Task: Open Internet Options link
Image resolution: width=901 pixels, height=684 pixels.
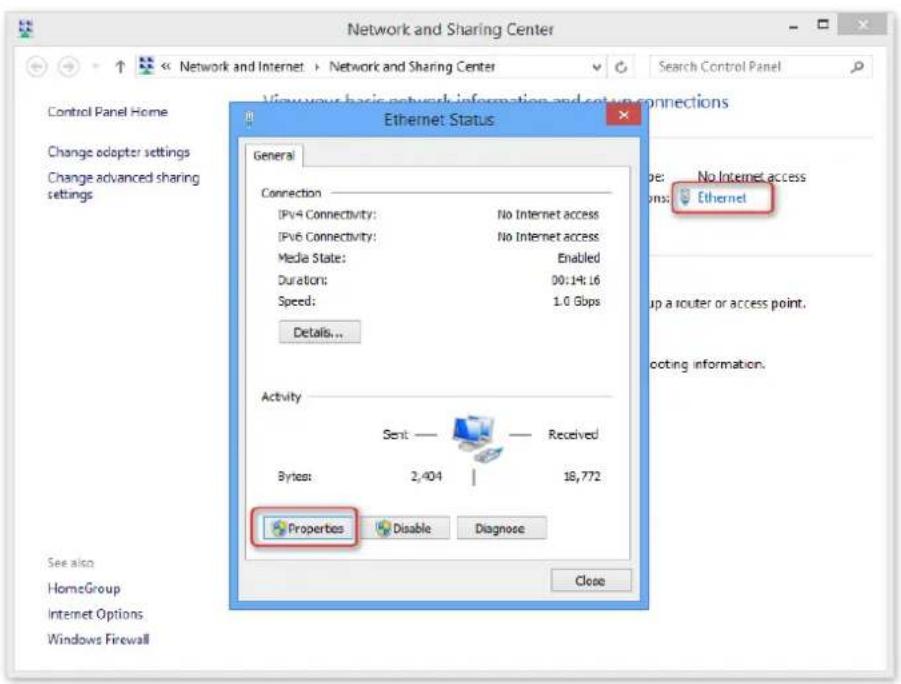Action: click(x=95, y=614)
